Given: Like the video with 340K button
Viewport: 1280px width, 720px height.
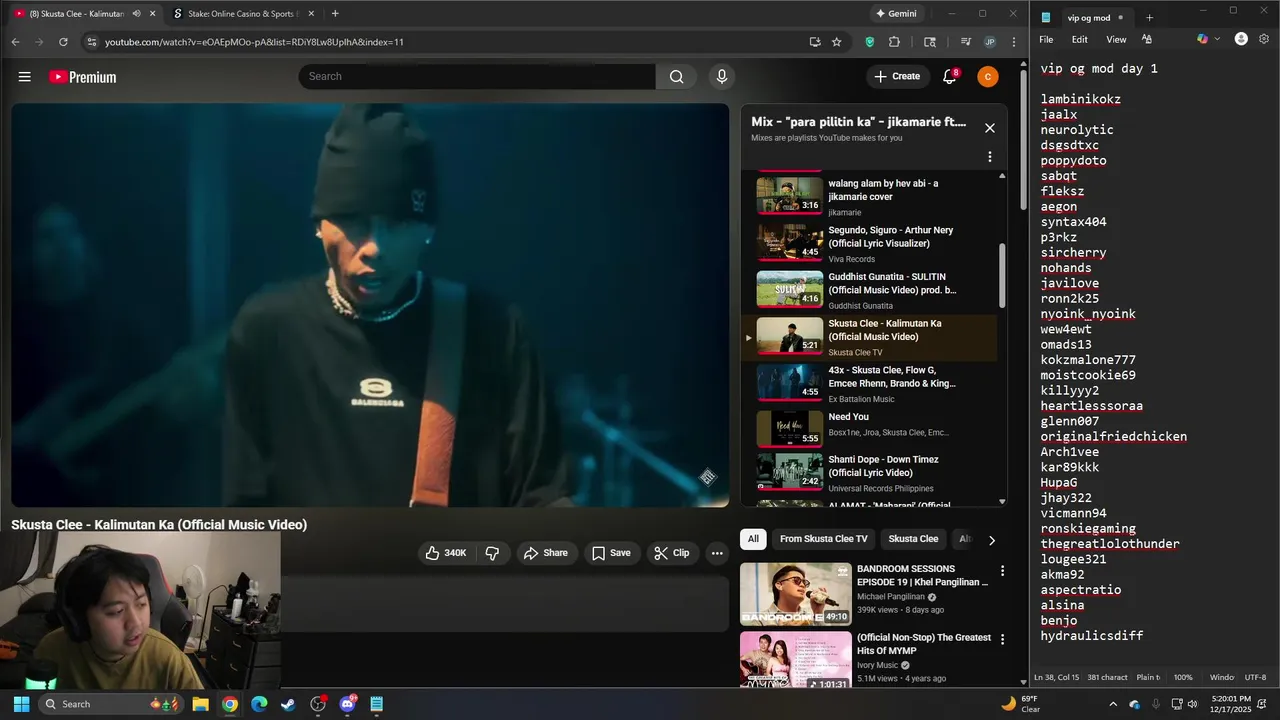Looking at the screenshot, I should (x=446, y=553).
